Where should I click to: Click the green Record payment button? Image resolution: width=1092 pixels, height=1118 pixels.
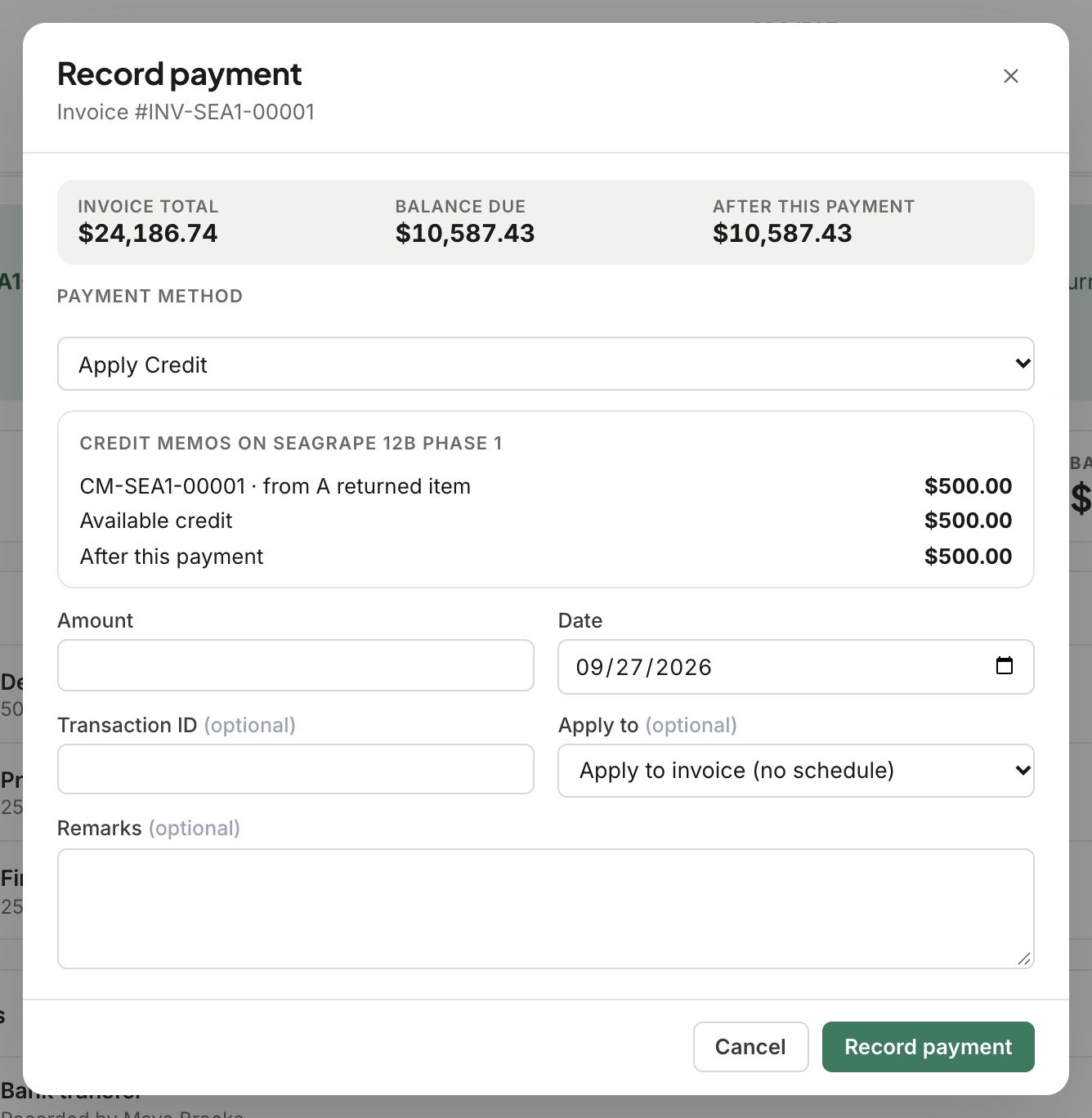[928, 1047]
